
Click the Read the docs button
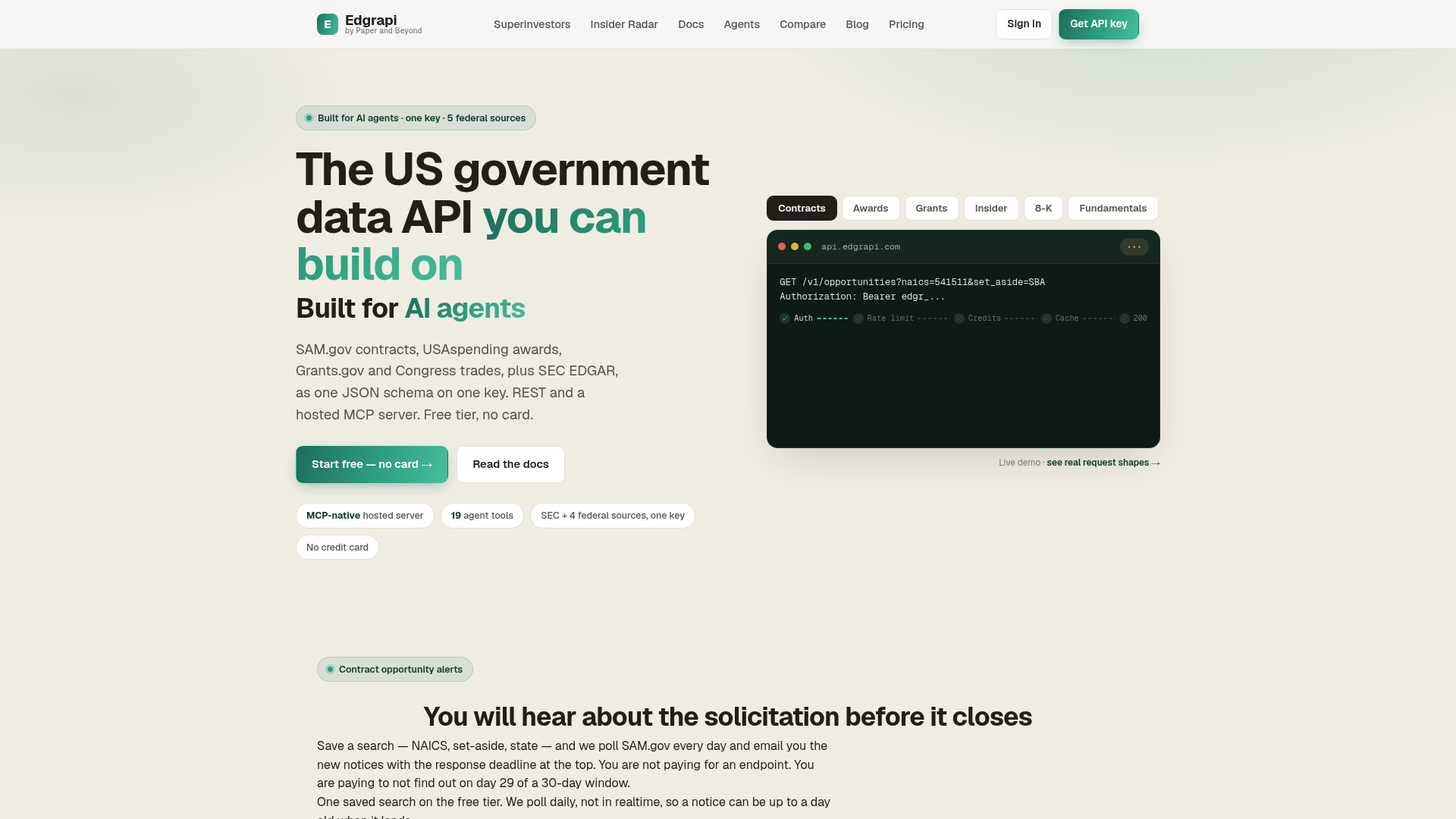click(x=510, y=464)
